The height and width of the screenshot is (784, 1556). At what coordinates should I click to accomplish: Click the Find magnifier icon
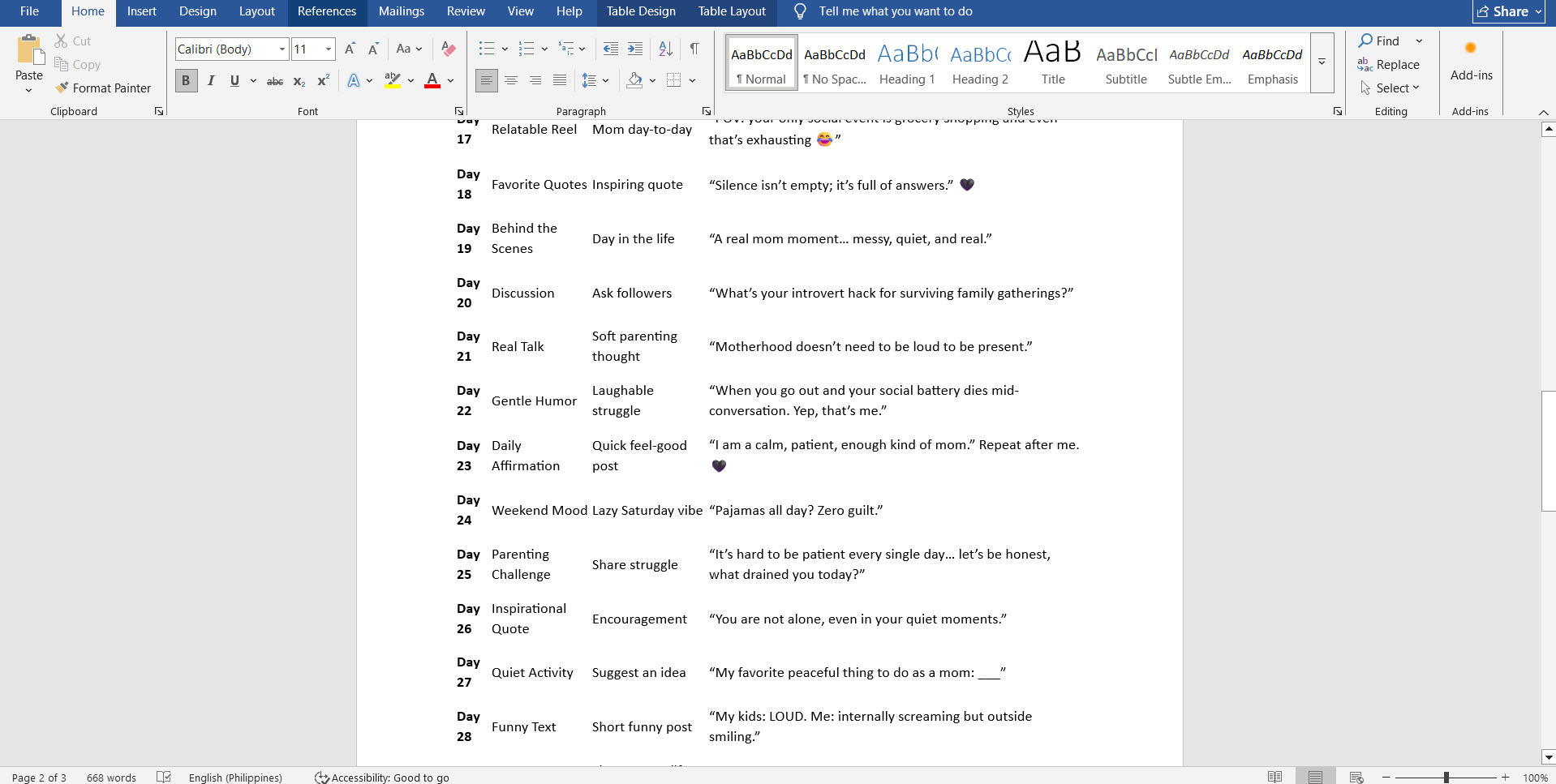tap(1366, 41)
